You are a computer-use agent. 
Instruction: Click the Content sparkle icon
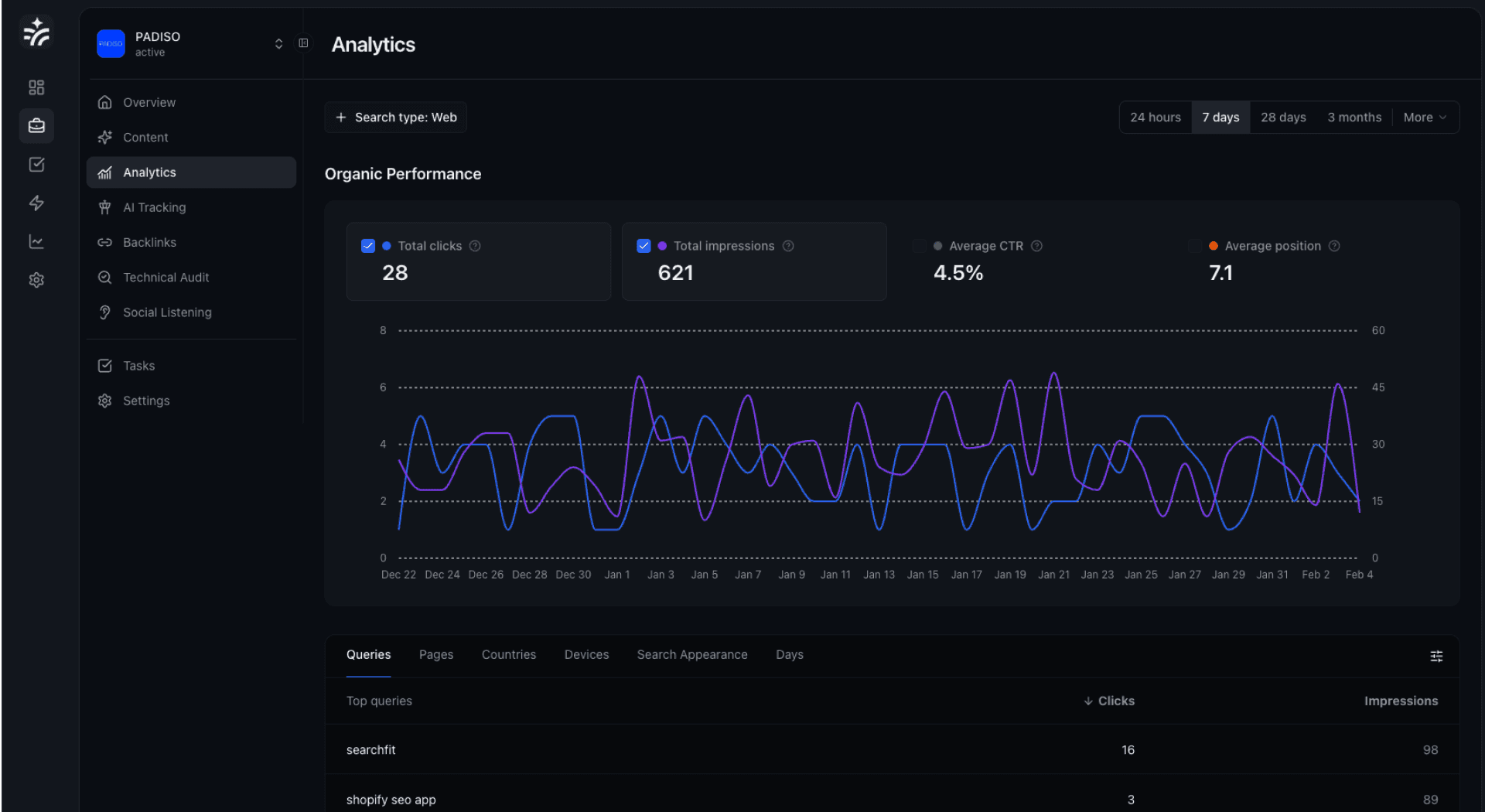tap(105, 137)
